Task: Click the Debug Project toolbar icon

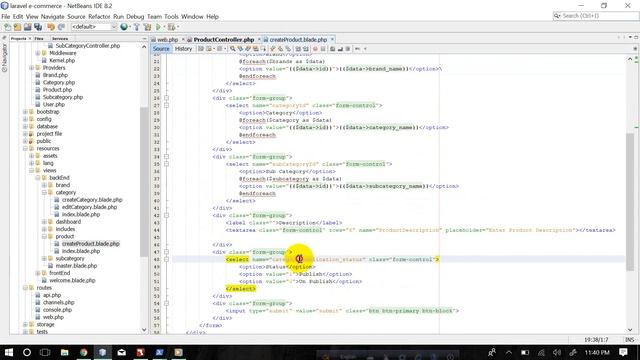Action: point(171,27)
